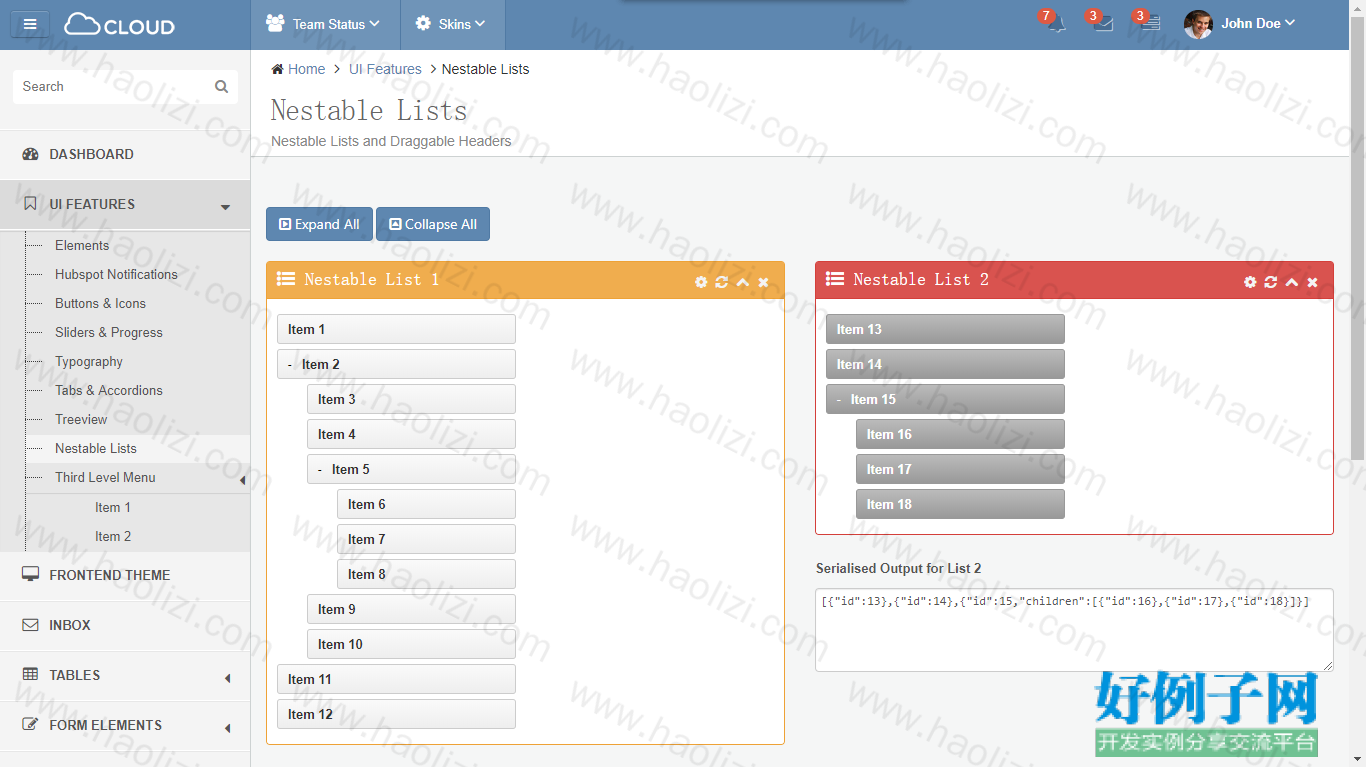Open the Skins dropdown

452,24
